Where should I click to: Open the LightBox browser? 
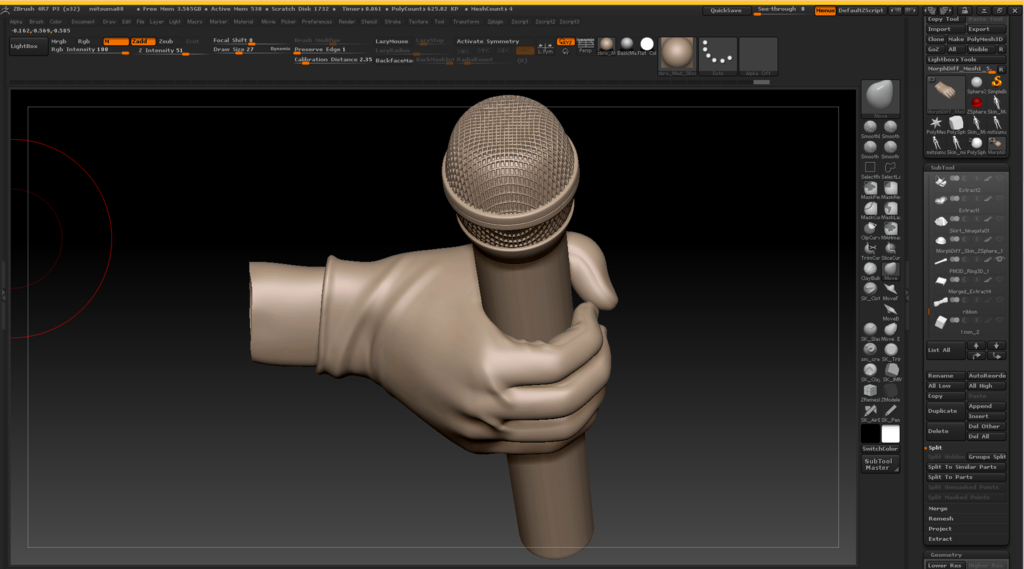[x=27, y=46]
